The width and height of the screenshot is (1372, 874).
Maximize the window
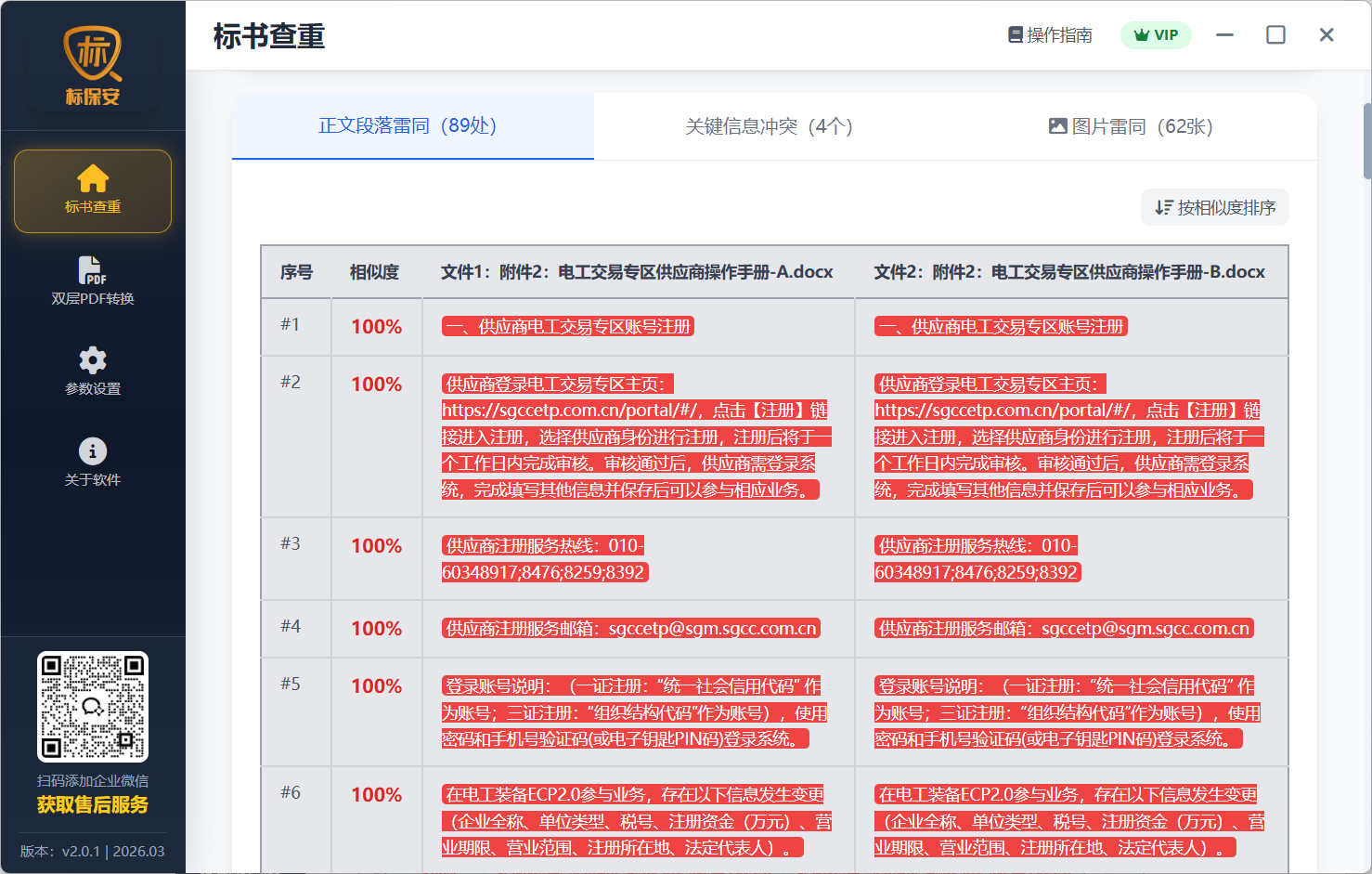[x=1276, y=35]
